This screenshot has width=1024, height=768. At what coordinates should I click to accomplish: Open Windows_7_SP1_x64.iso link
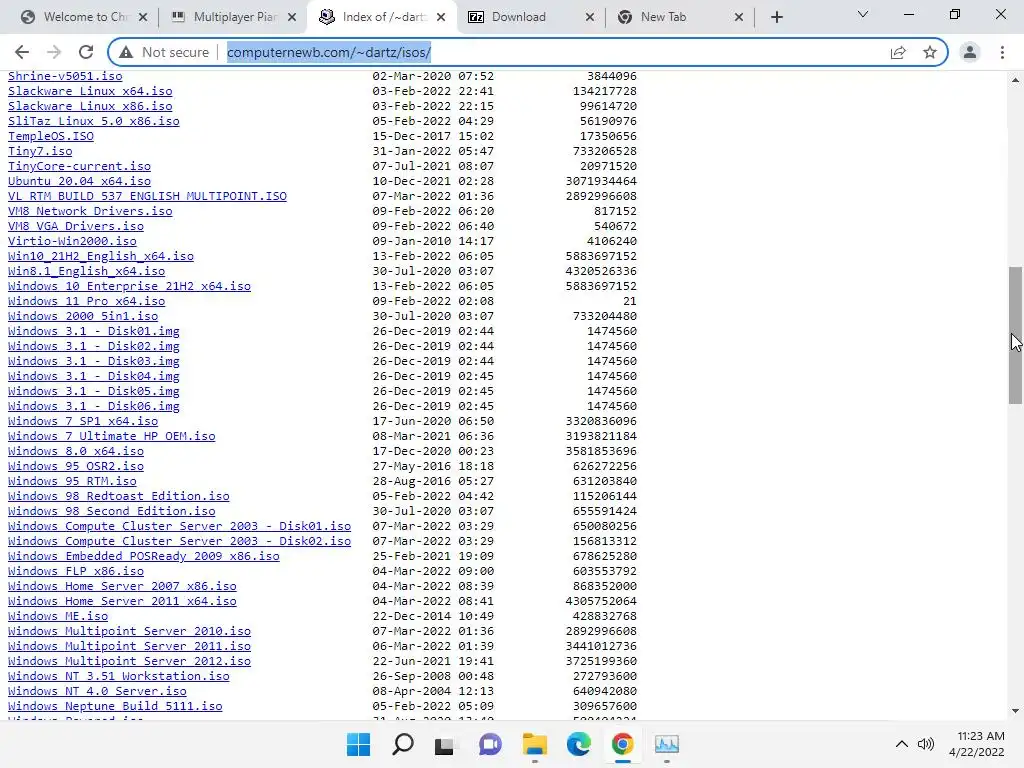click(83, 421)
